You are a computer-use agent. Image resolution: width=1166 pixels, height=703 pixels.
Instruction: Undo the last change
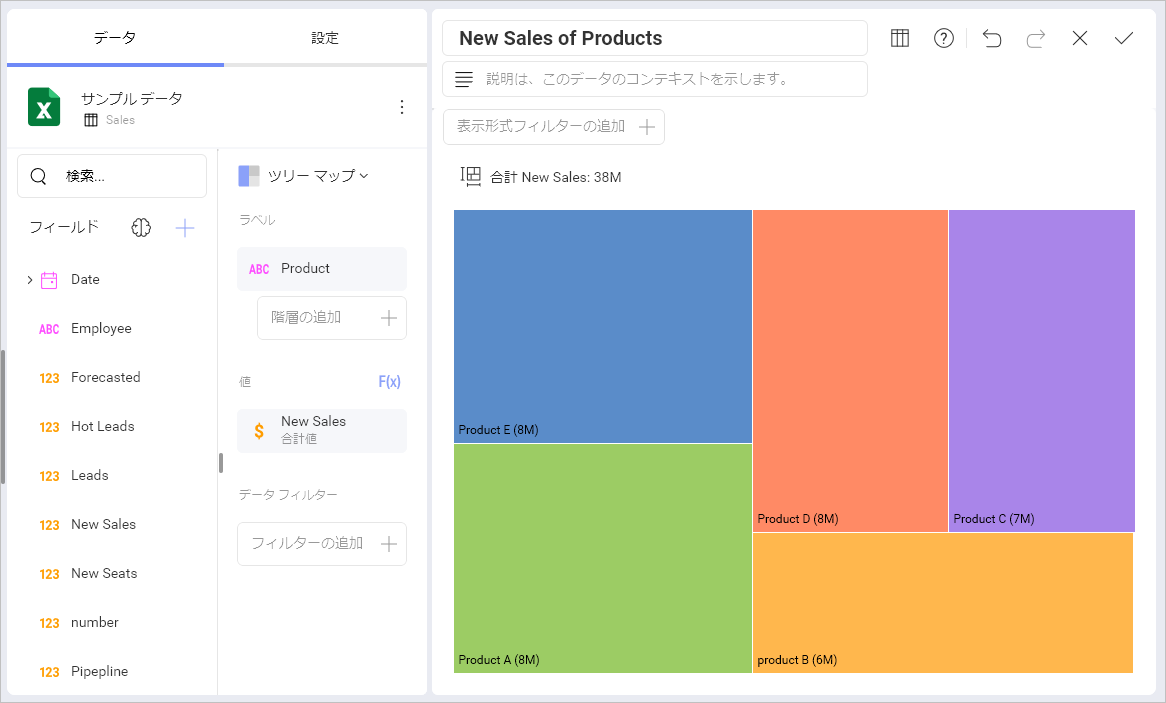[991, 38]
